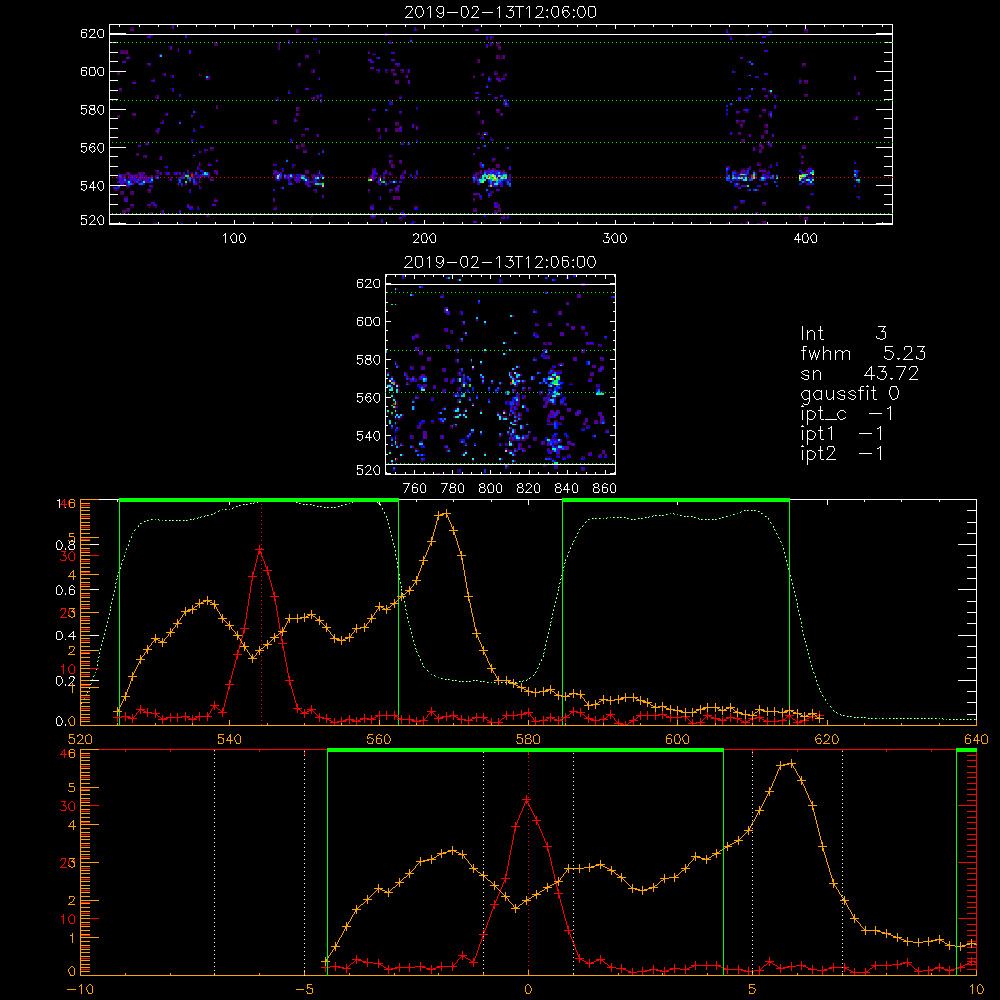Screen dimensions: 1000x1000
Task: Click x-axis label 10 on bottom plot
Action: (x=976, y=990)
